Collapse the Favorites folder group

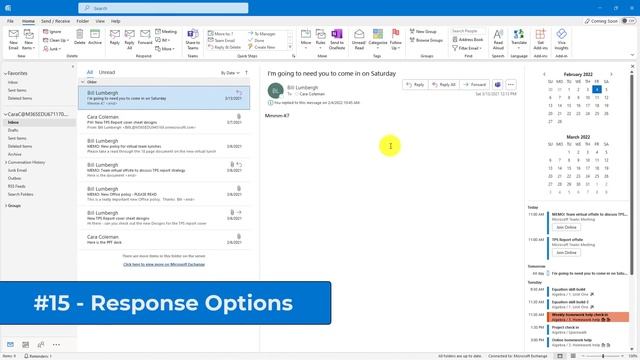click(5, 73)
